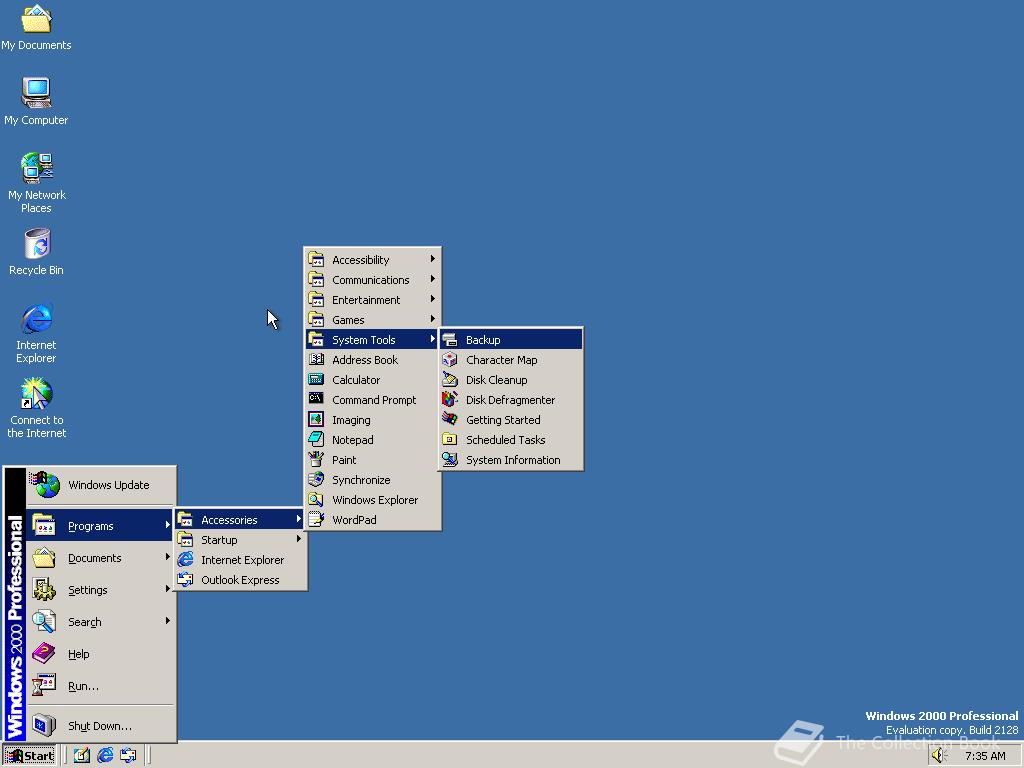1024x768 pixels.
Task: Expand the Settings submenu arrow
Action: click(168, 589)
